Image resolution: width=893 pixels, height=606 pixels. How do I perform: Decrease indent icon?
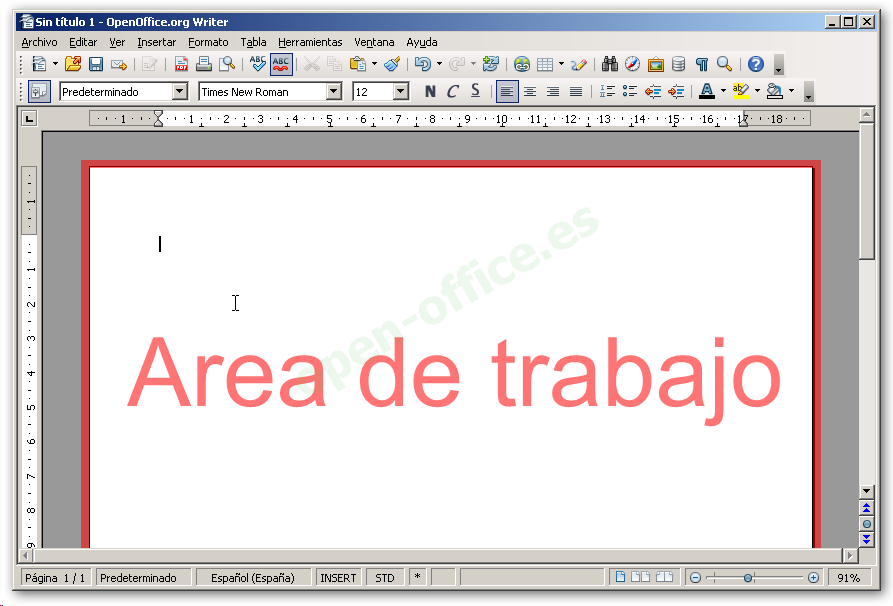[x=653, y=91]
